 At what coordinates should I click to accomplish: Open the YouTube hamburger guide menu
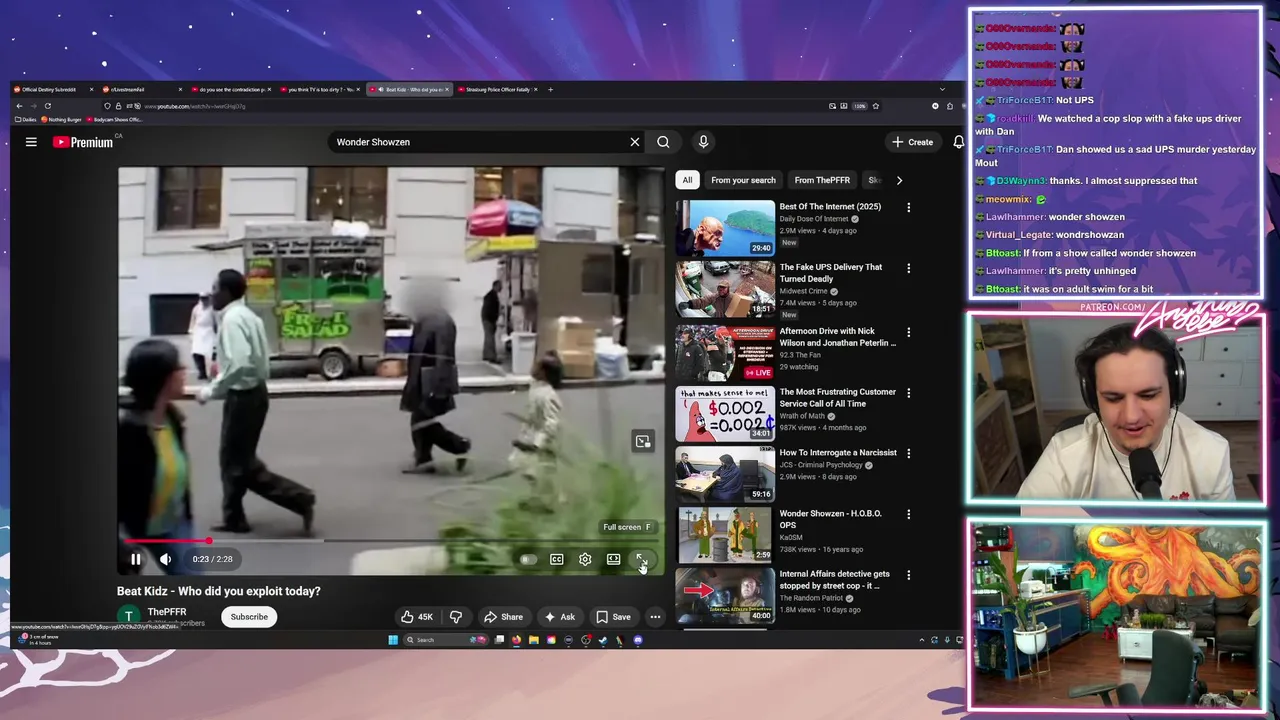tap(31, 142)
